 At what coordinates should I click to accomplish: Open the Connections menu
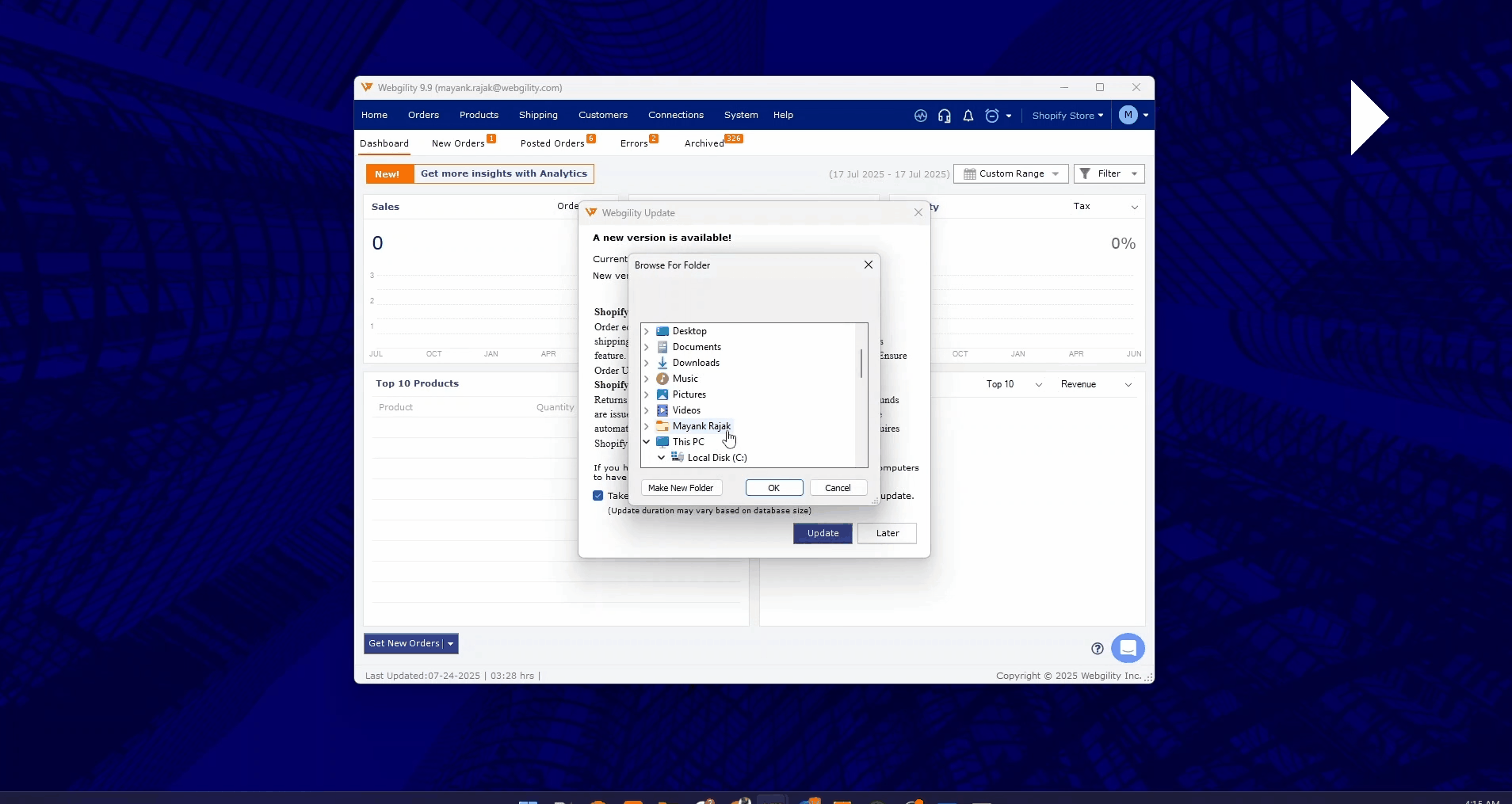pos(675,116)
